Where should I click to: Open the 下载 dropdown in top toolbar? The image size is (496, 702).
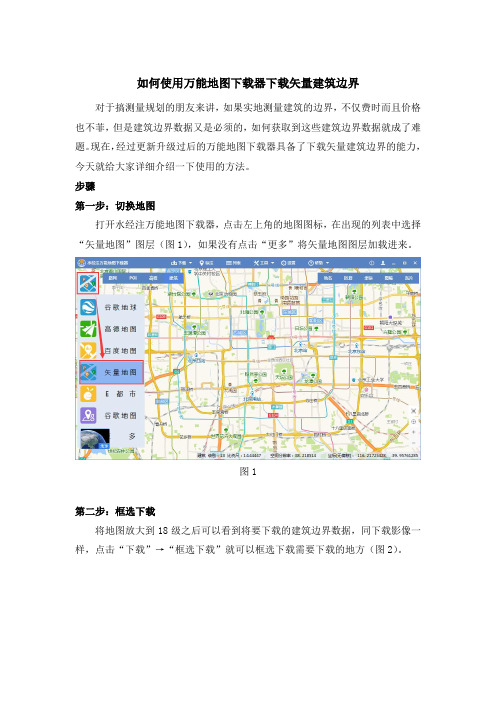click(x=181, y=263)
